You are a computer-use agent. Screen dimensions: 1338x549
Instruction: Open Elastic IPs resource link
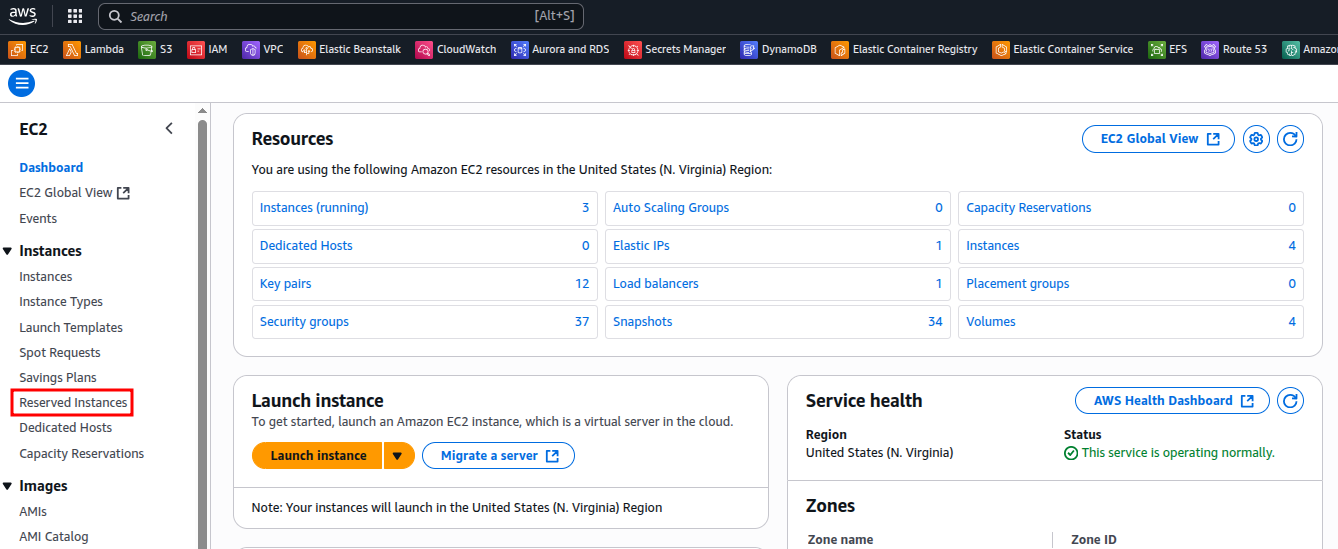[x=641, y=246]
